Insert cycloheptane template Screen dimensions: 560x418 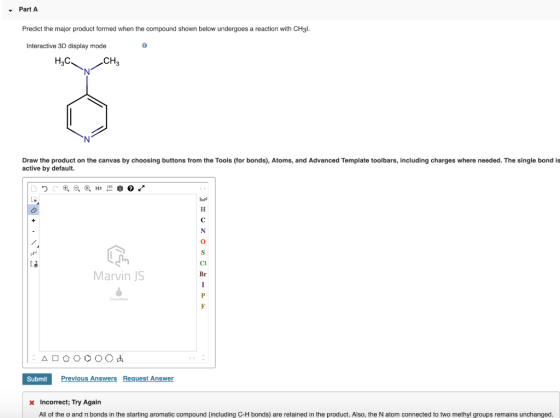[98, 358]
